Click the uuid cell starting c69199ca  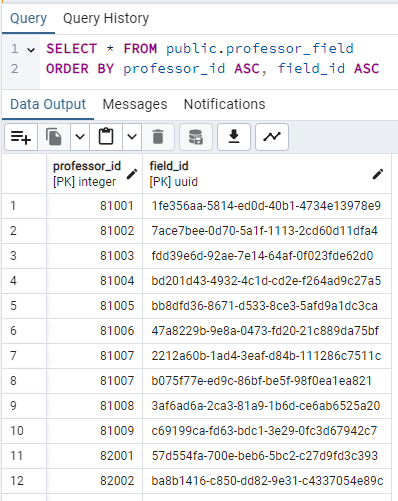267,431
